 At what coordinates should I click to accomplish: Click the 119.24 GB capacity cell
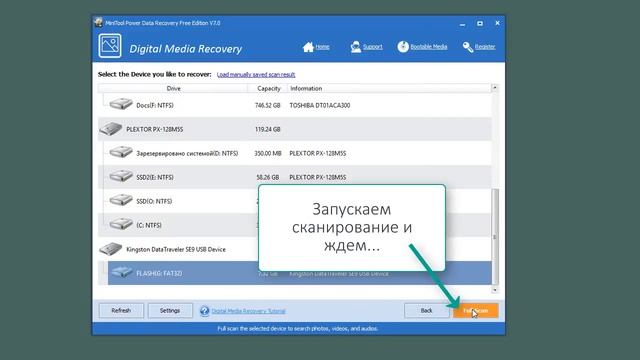[x=268, y=129]
